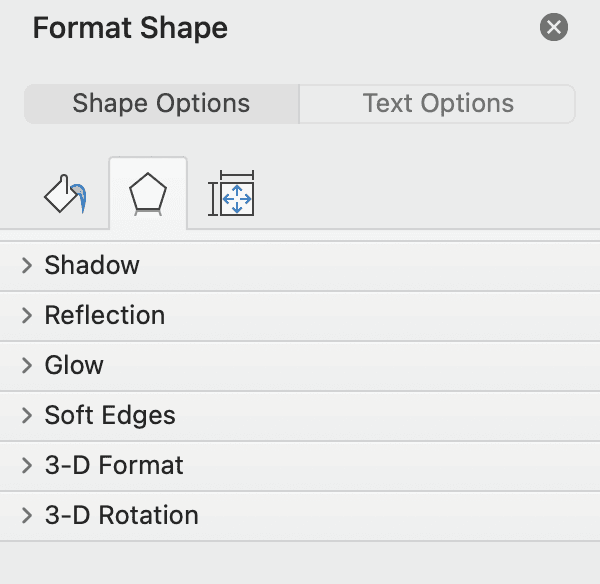Viewport: 600px width, 584px height.
Task: Click the Format Shape panel title
Action: point(130,28)
